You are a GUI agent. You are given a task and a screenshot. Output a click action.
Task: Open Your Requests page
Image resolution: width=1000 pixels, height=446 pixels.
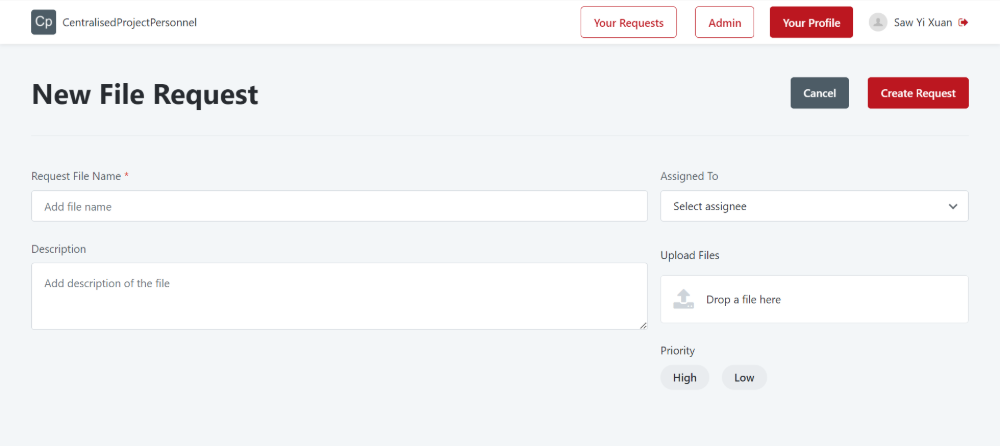pyautogui.click(x=628, y=22)
